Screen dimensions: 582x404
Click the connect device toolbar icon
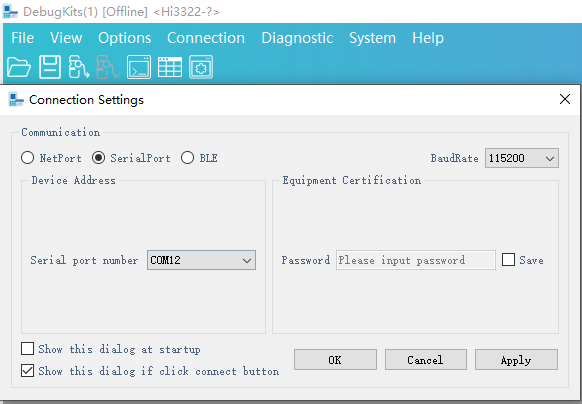coord(79,67)
